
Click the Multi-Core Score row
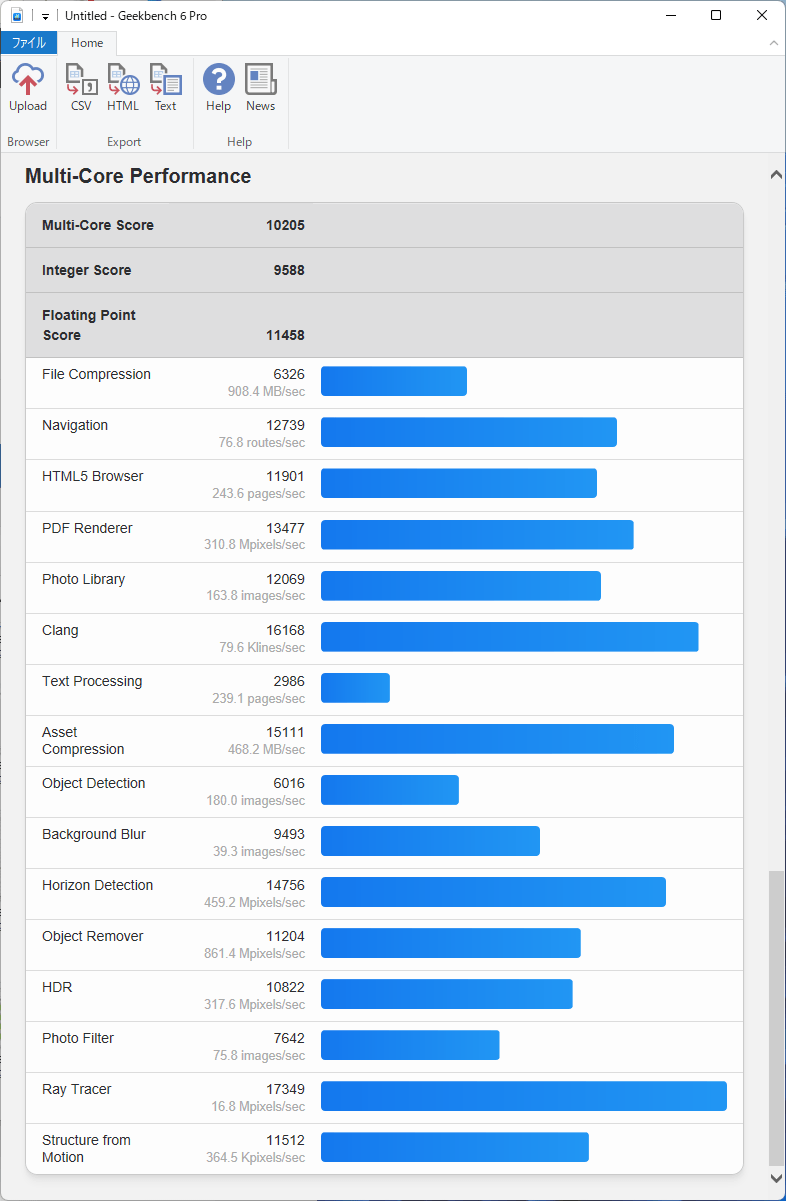point(98,225)
